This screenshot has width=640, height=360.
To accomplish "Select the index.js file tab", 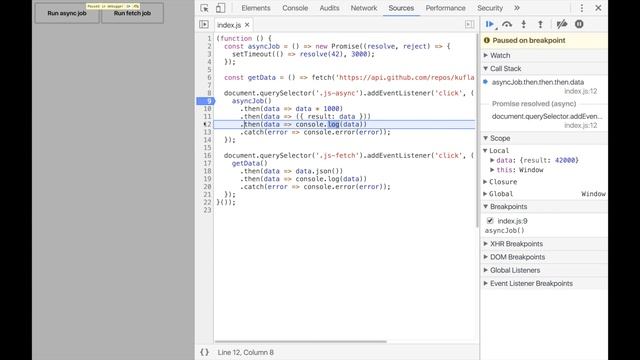I will click(x=229, y=25).
